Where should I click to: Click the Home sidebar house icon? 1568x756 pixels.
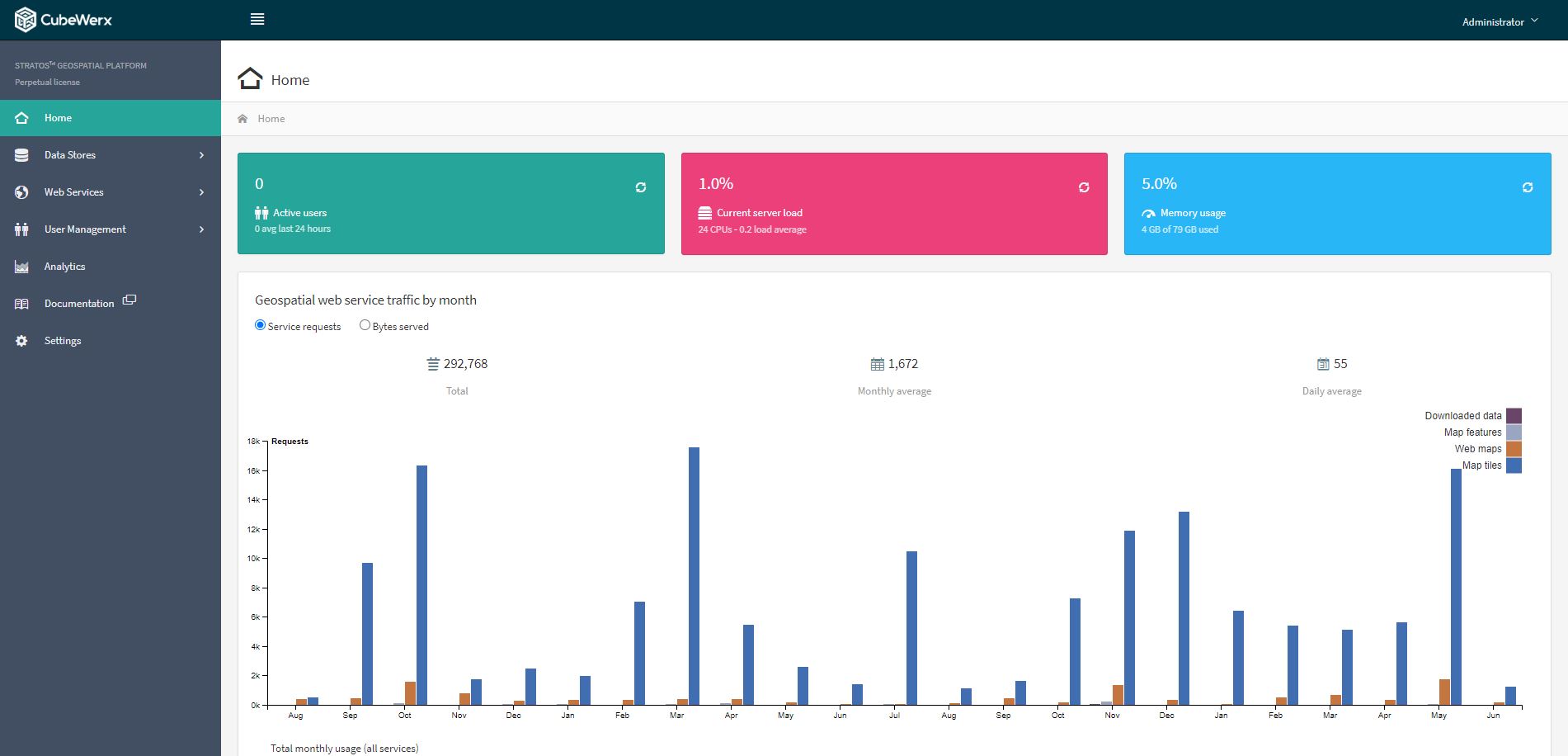22,118
